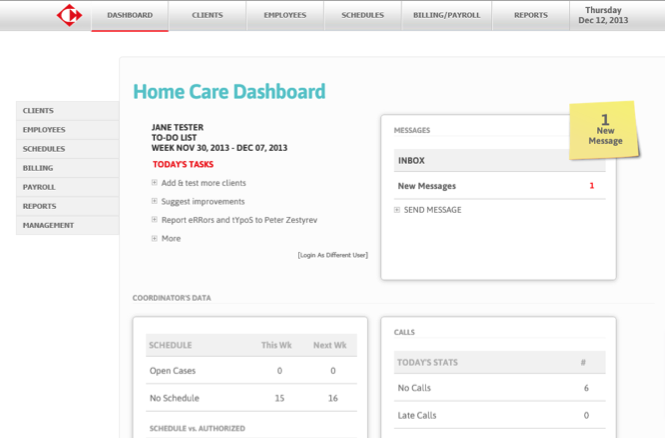
Task: Expand the 'Report eRRors and tYpoS' task
Action: 154,220
